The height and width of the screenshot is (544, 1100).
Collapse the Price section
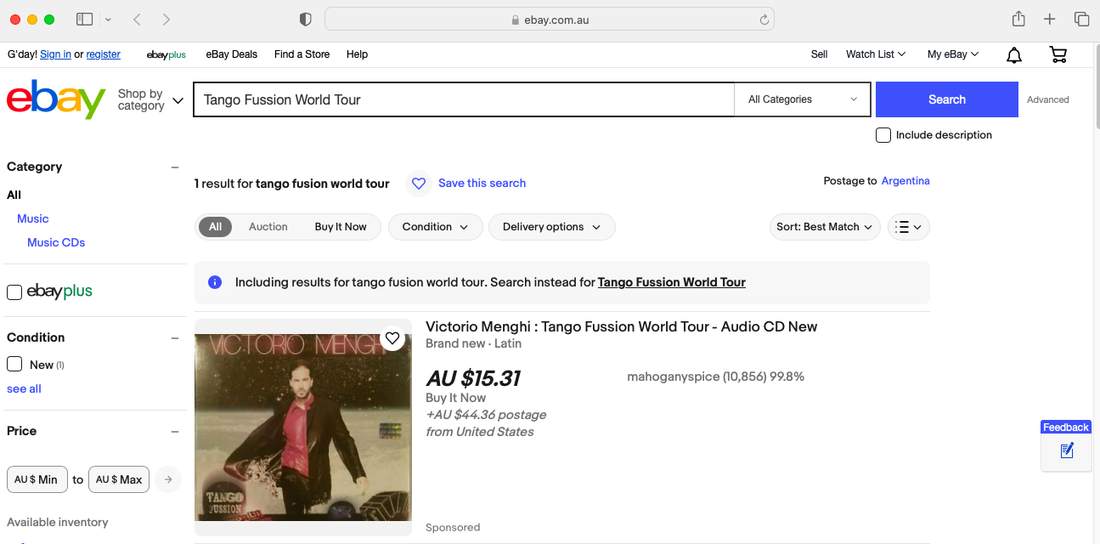pos(175,431)
